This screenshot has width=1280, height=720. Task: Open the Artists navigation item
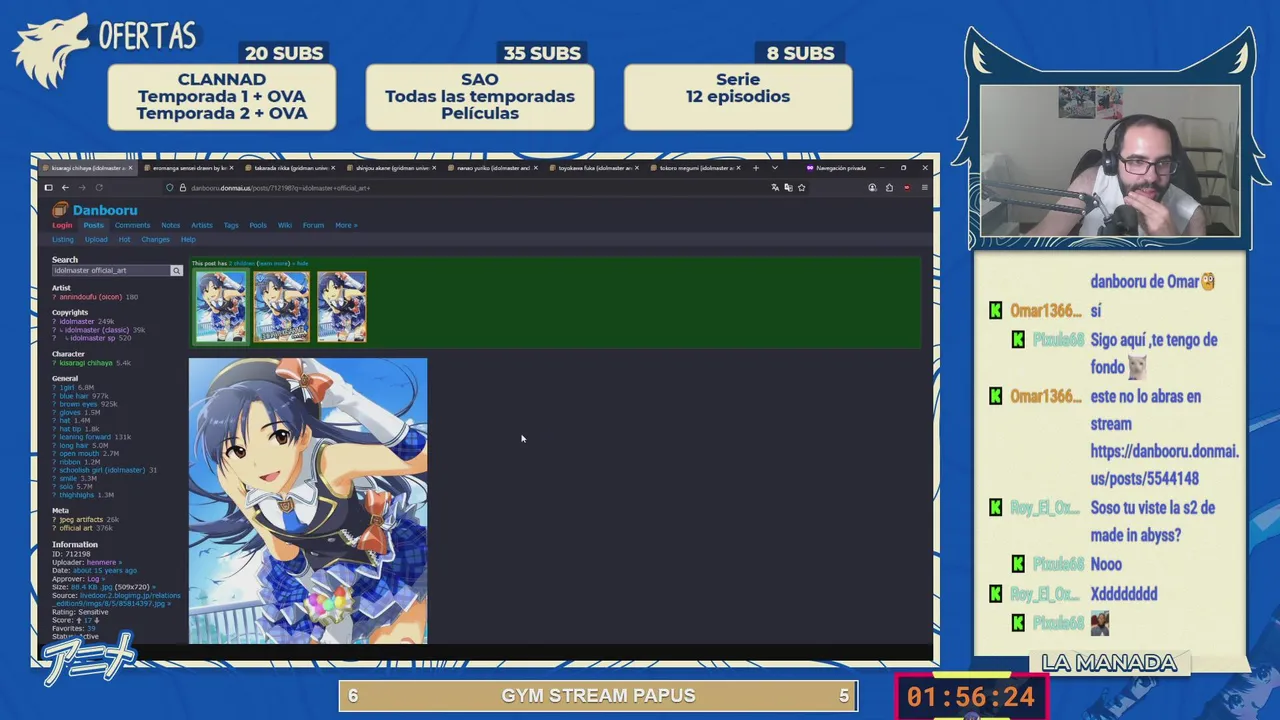tap(202, 225)
